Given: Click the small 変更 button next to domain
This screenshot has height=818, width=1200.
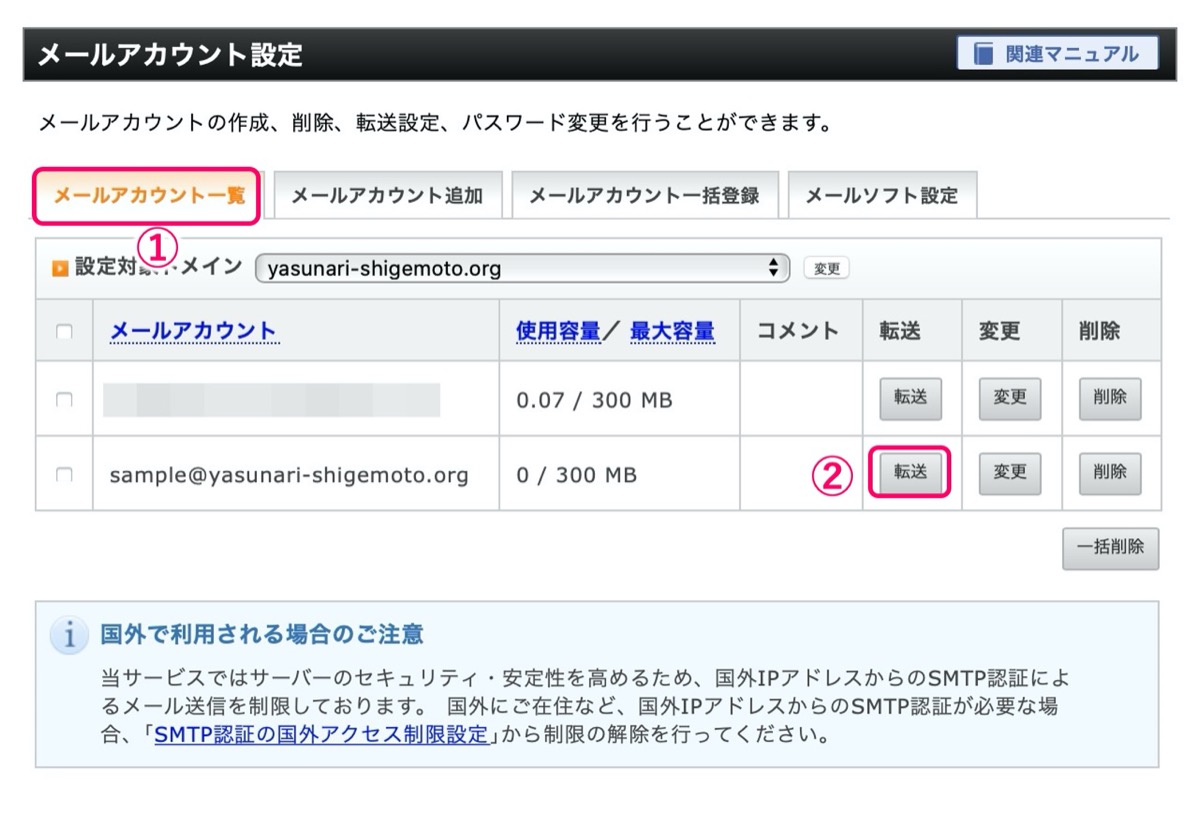Looking at the screenshot, I should (827, 268).
